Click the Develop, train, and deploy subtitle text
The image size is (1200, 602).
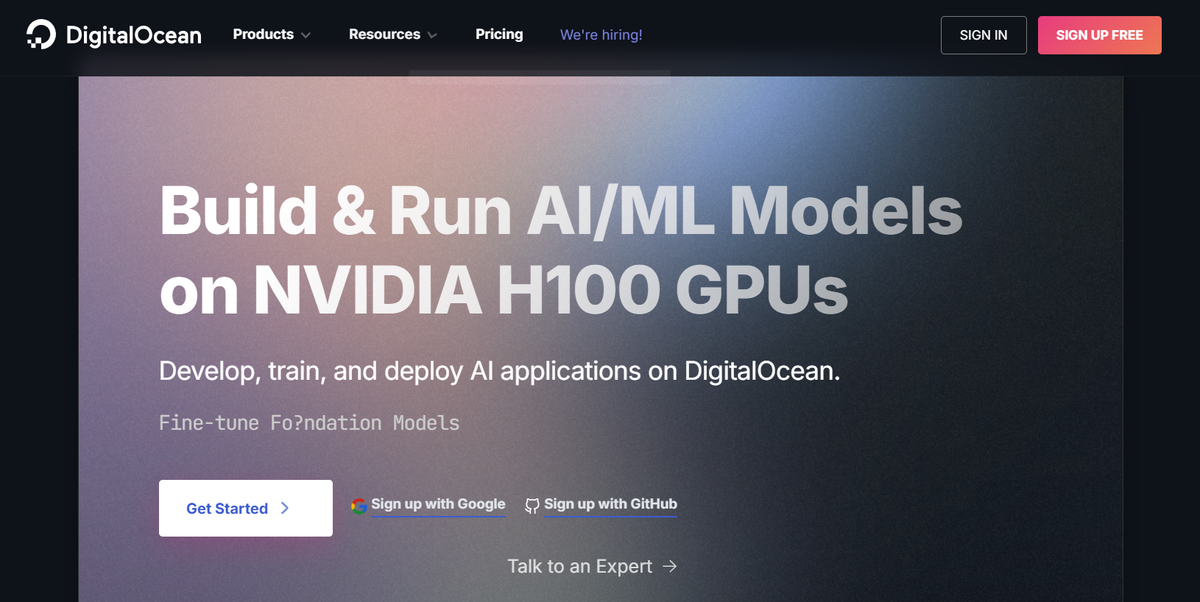tap(499, 371)
